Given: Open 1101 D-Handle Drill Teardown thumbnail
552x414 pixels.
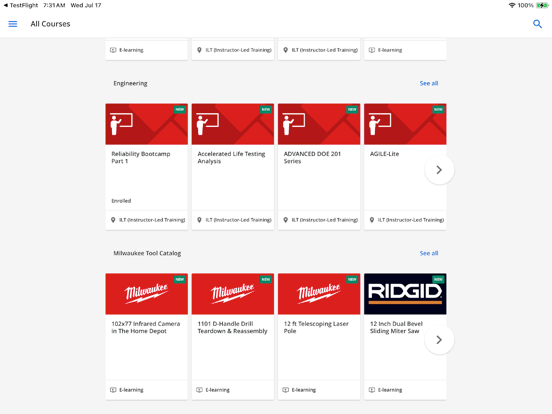Looking at the screenshot, I should [x=233, y=294].
